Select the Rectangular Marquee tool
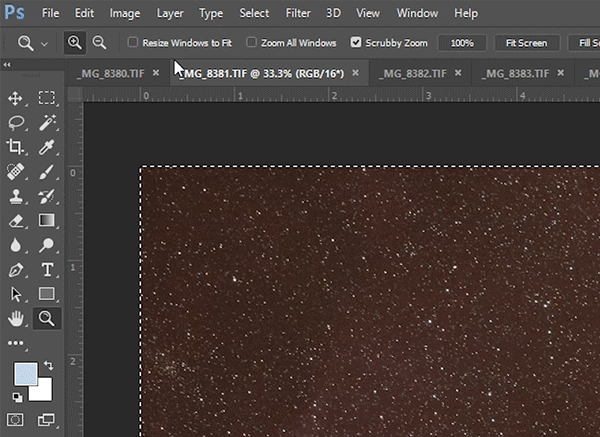The width and height of the screenshot is (600, 437). tap(47, 98)
